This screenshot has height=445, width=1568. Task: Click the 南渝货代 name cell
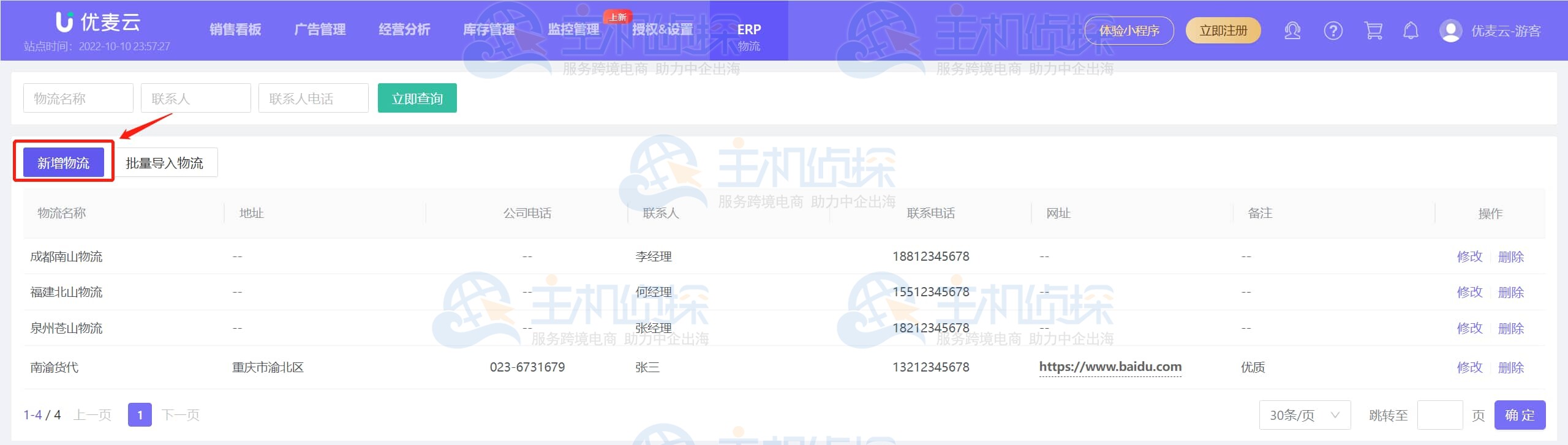55,367
